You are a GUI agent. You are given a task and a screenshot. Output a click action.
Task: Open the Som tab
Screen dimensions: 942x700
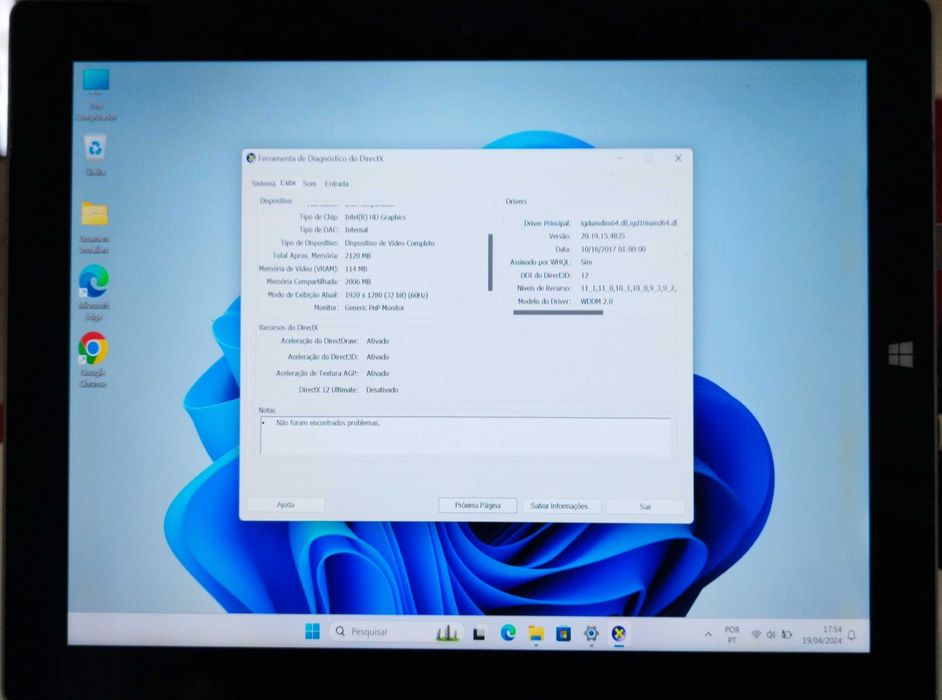point(309,183)
